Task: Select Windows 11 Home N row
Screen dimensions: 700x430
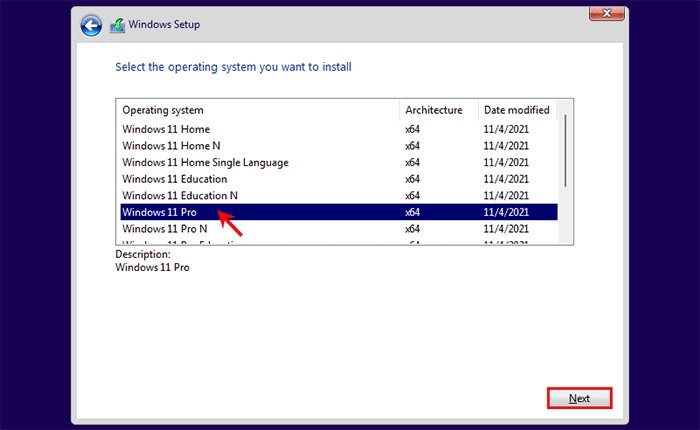Action: coord(339,146)
